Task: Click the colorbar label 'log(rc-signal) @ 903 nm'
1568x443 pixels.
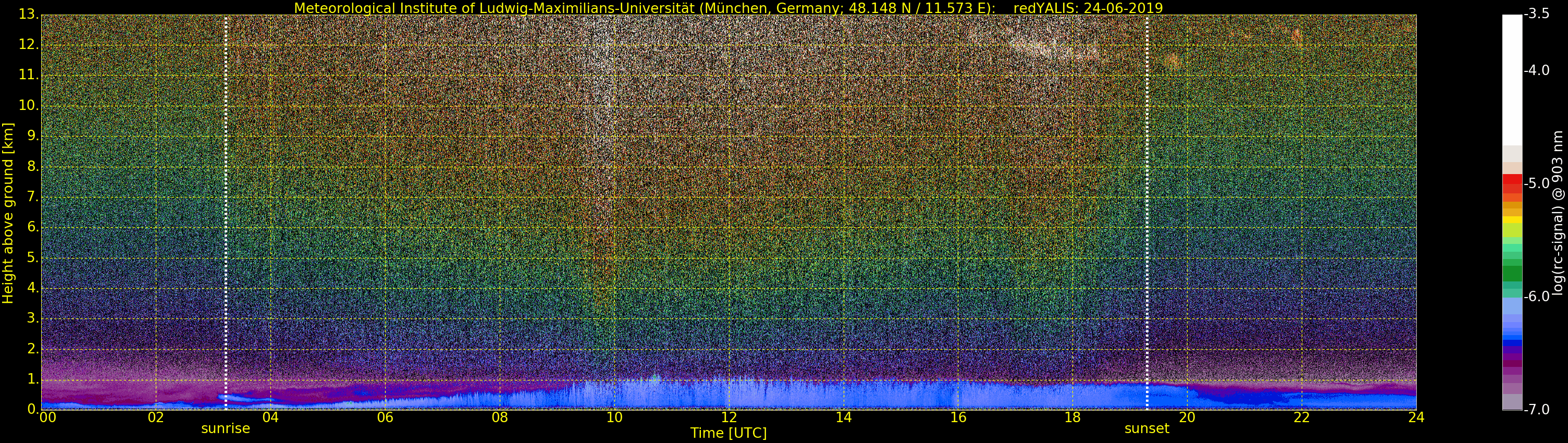Action: pos(1558,213)
